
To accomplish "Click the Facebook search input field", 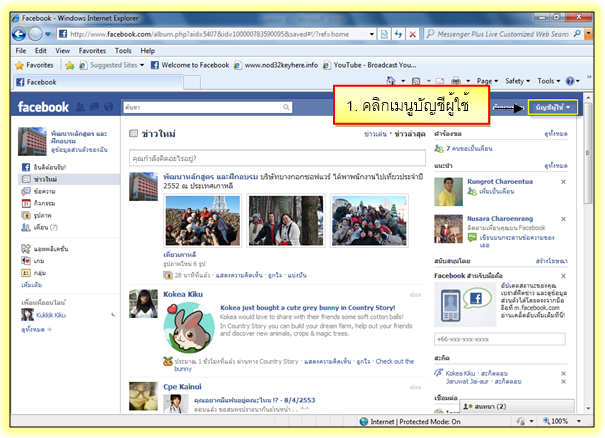I will [202, 107].
